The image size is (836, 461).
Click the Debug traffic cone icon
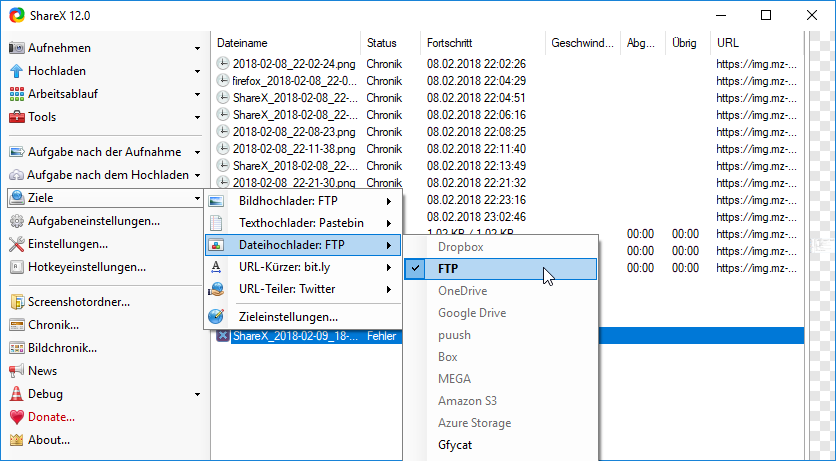(x=17, y=394)
